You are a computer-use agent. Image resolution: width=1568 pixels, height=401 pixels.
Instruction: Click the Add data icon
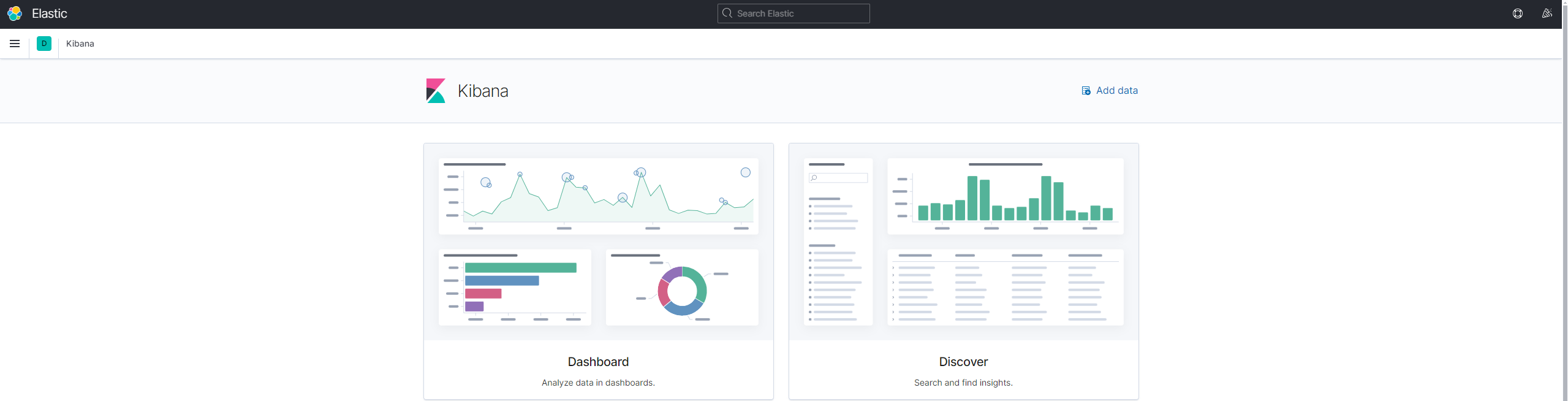(1086, 91)
